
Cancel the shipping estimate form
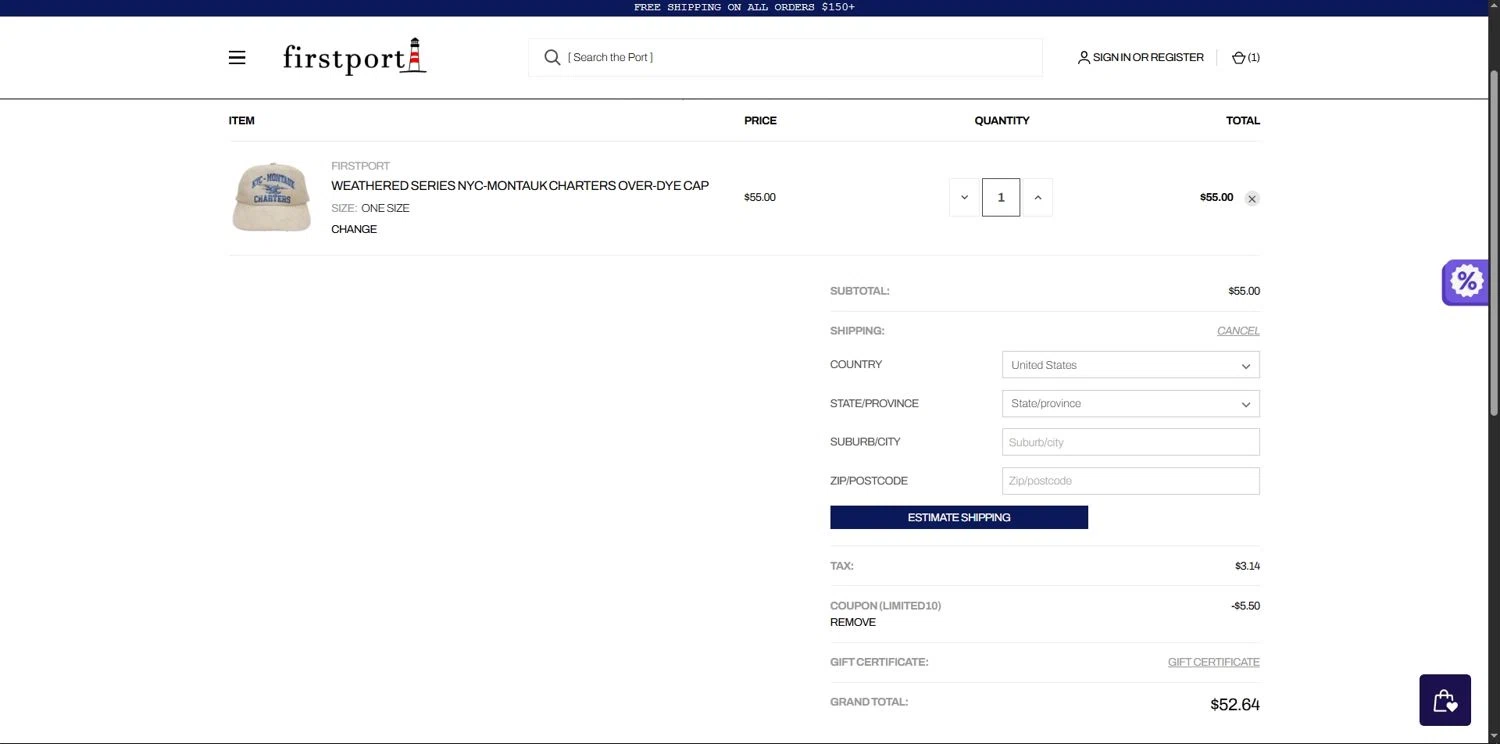(x=1238, y=331)
